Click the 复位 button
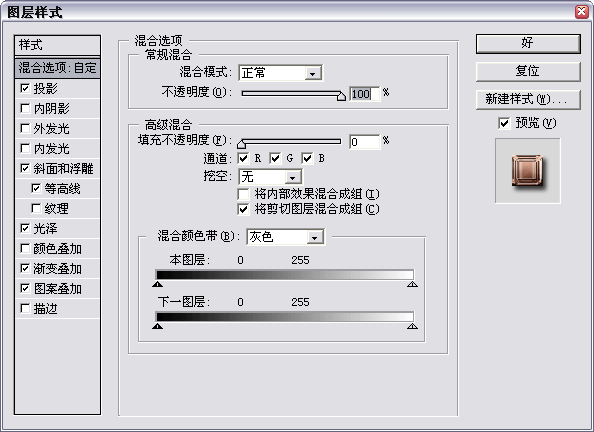Screen dimensions: 594x432 point(528,71)
